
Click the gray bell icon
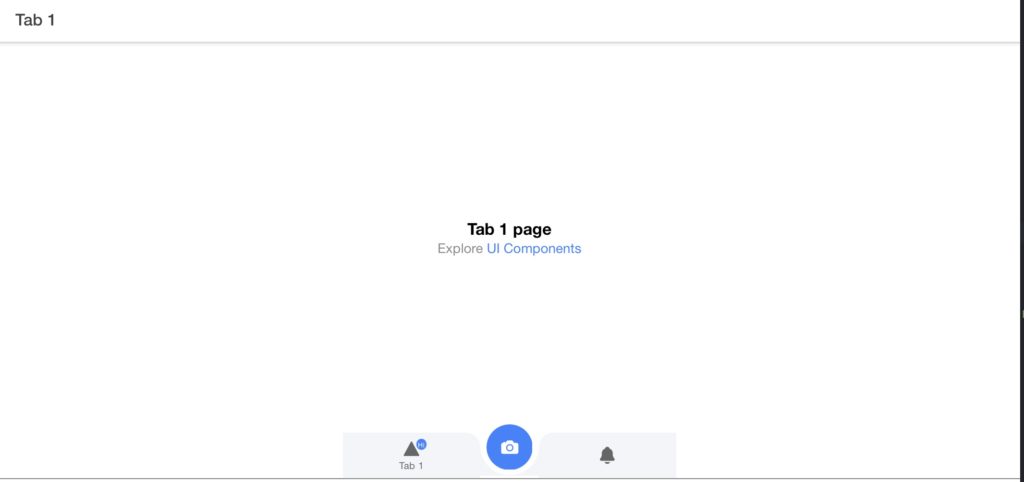[607, 455]
